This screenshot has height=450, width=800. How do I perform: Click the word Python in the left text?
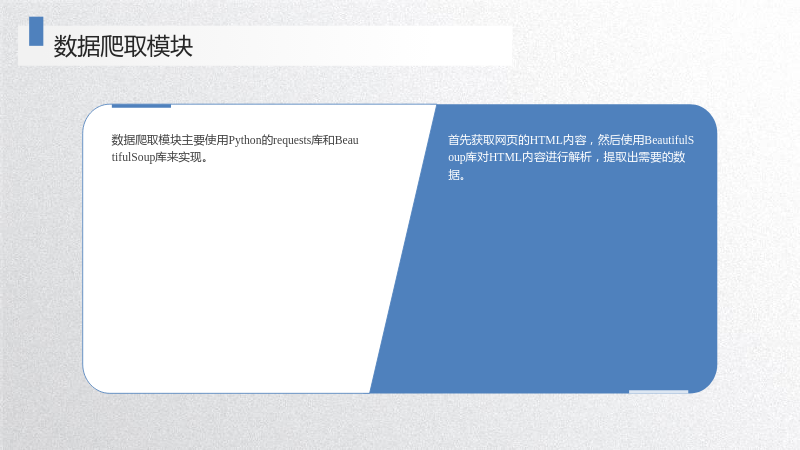[x=245, y=140]
